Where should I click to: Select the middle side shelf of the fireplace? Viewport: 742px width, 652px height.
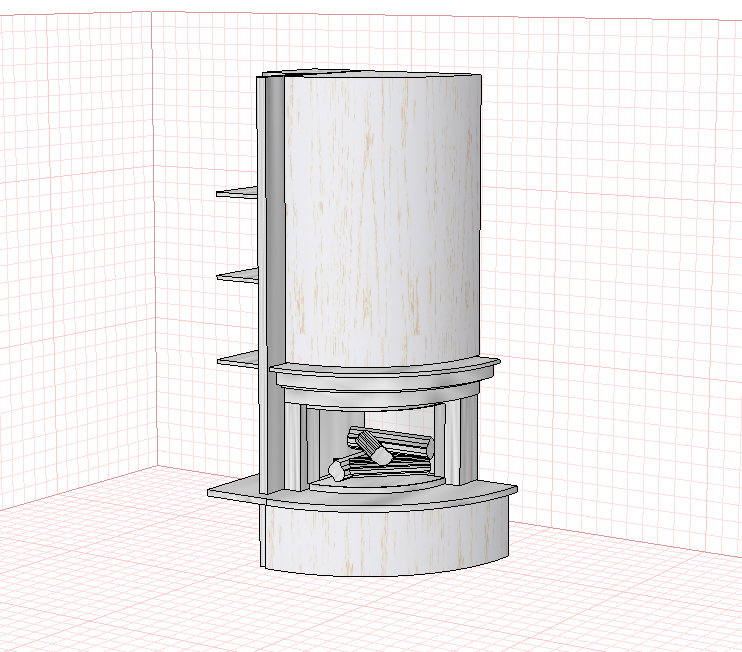click(238, 275)
